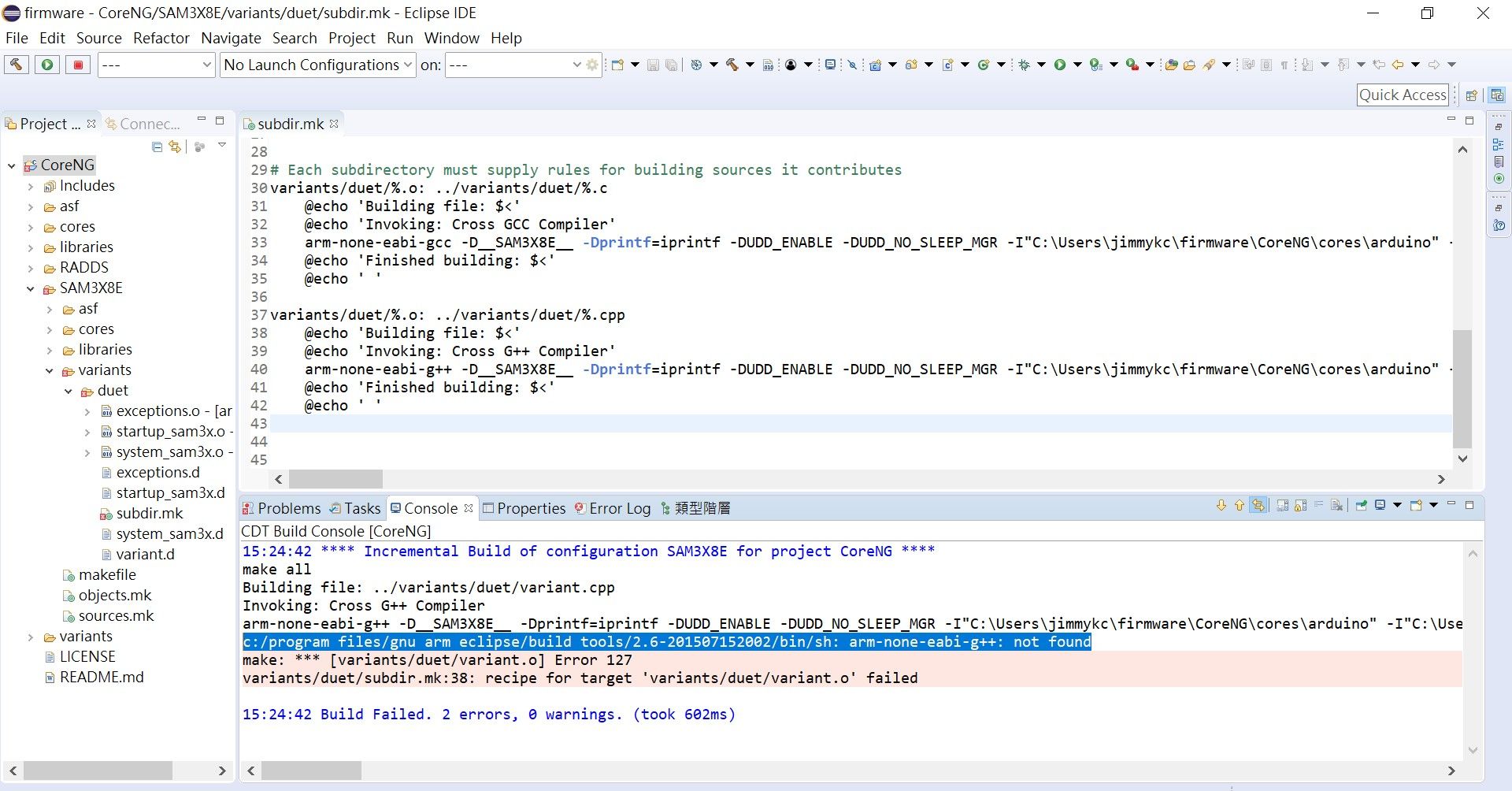Click the Quick Access search field
Screen dimensions: 1512x791
[1403, 95]
